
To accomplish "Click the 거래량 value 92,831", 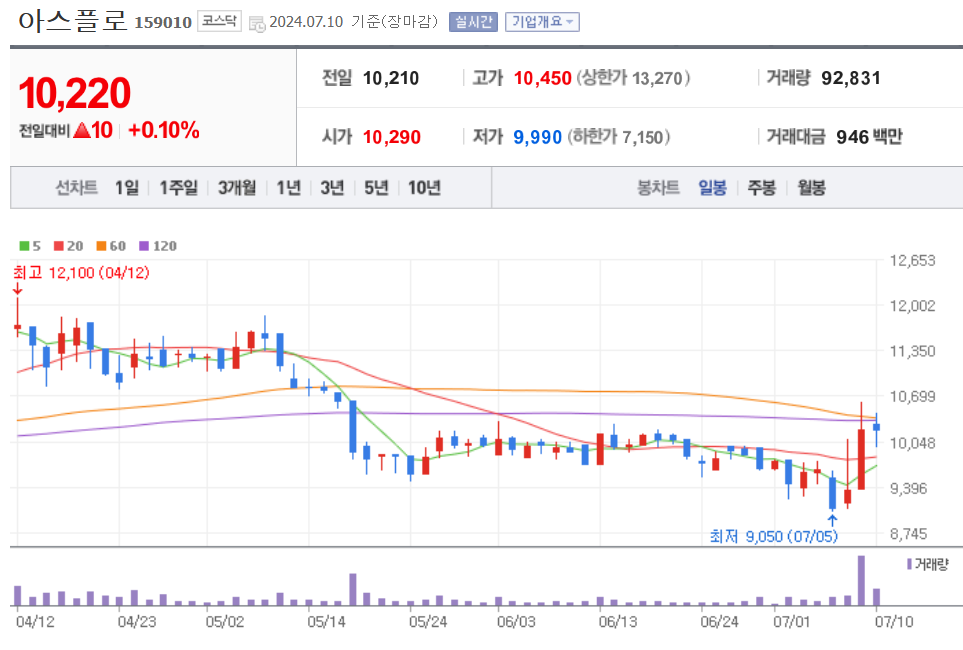I will click(851, 78).
